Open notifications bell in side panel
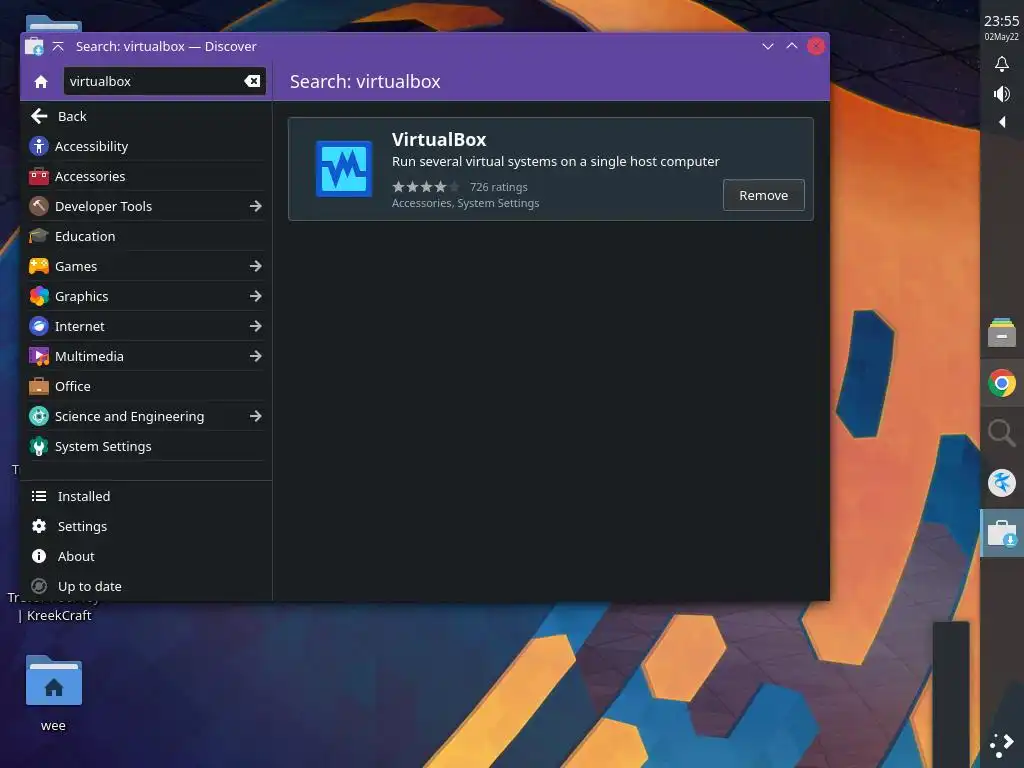The height and width of the screenshot is (768, 1024). click(1002, 64)
